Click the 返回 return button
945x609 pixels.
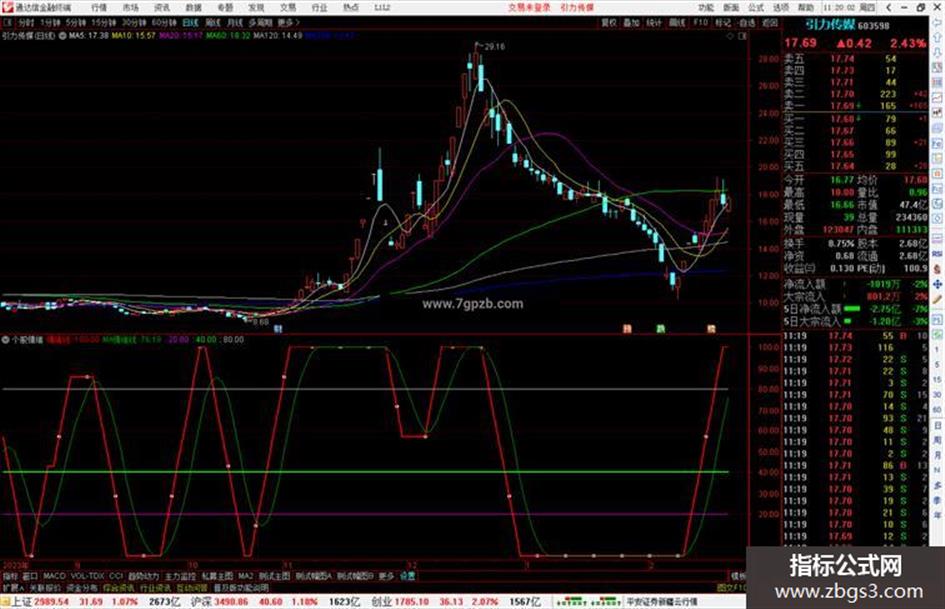pos(770,22)
